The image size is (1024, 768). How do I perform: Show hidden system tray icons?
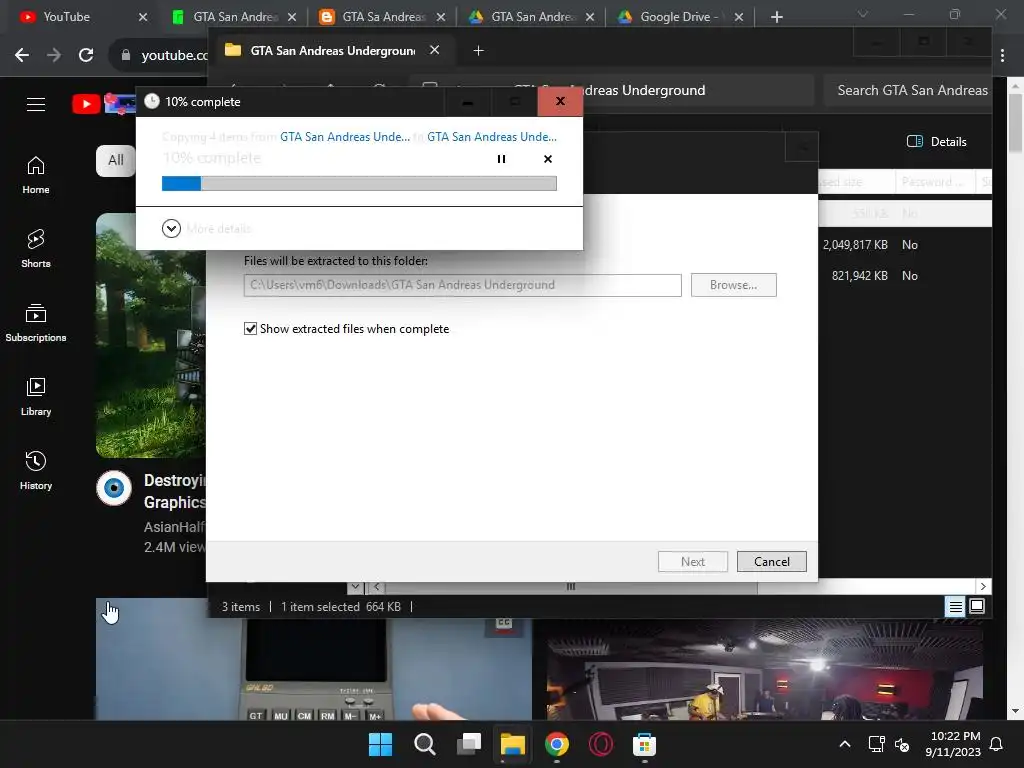(844, 744)
